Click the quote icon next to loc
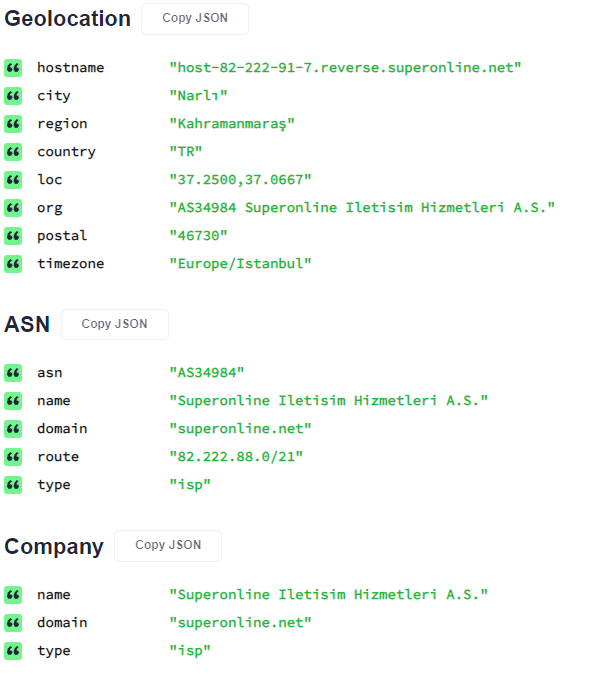This screenshot has height=684, width=591. coord(13,180)
